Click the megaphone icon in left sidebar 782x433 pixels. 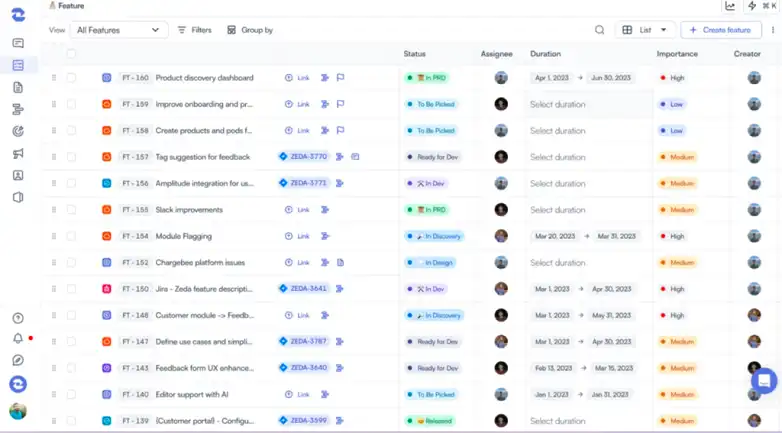(x=18, y=153)
